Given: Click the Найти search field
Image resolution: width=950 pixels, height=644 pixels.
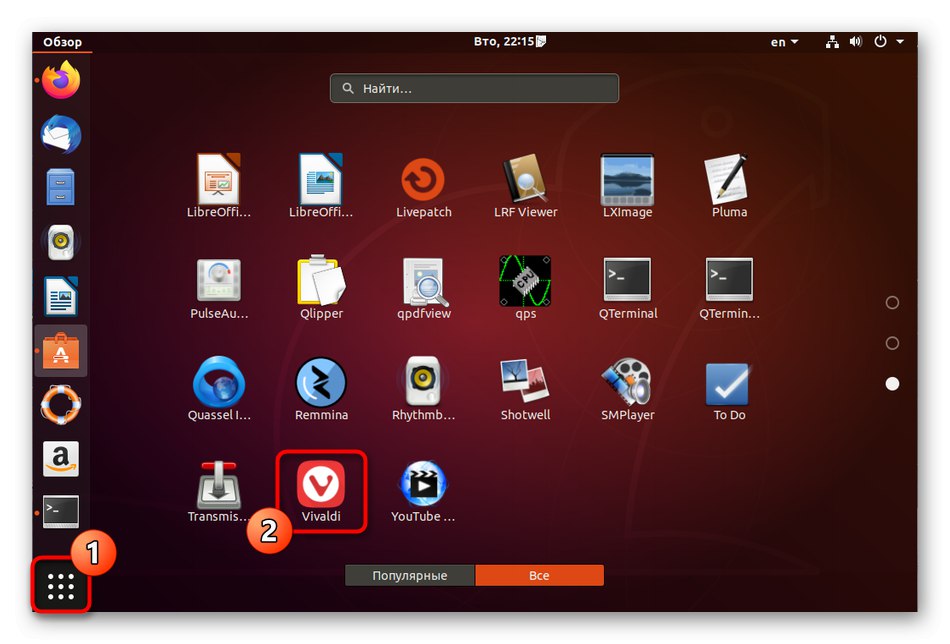Looking at the screenshot, I should pyautogui.click(x=474, y=88).
